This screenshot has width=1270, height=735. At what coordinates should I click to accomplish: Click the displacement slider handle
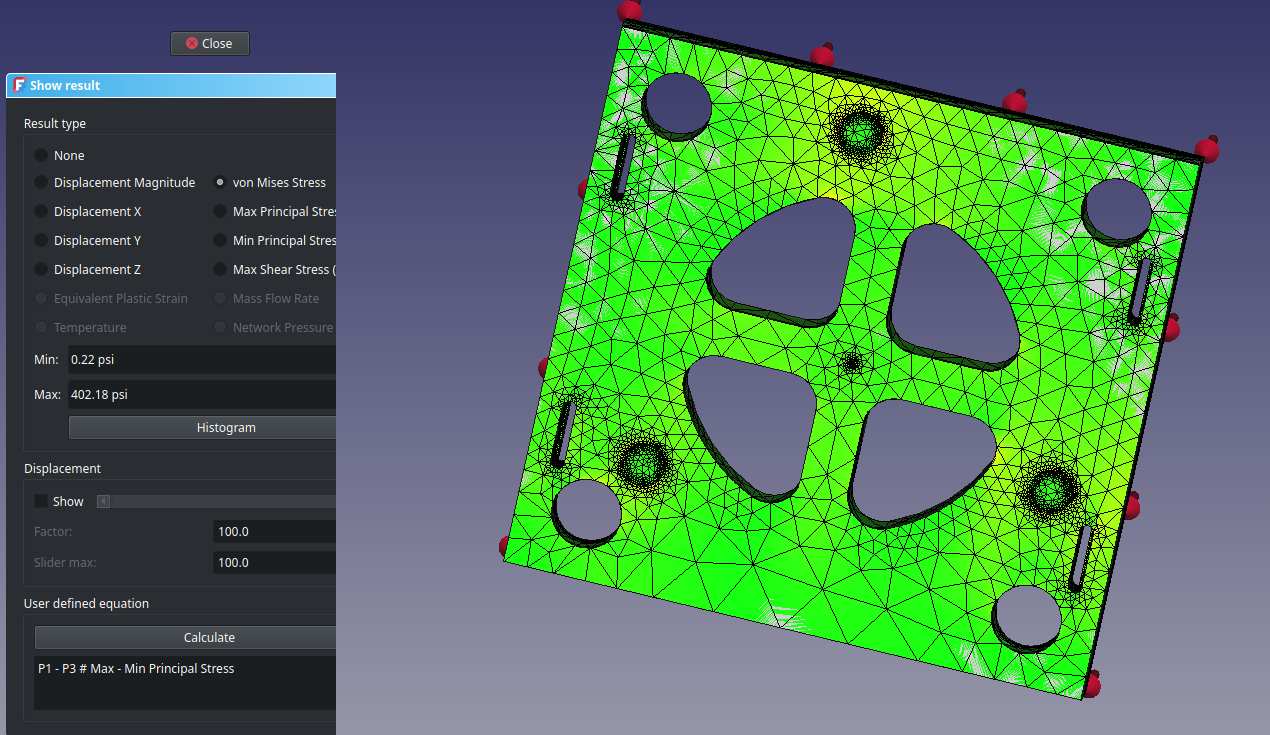click(x=103, y=502)
